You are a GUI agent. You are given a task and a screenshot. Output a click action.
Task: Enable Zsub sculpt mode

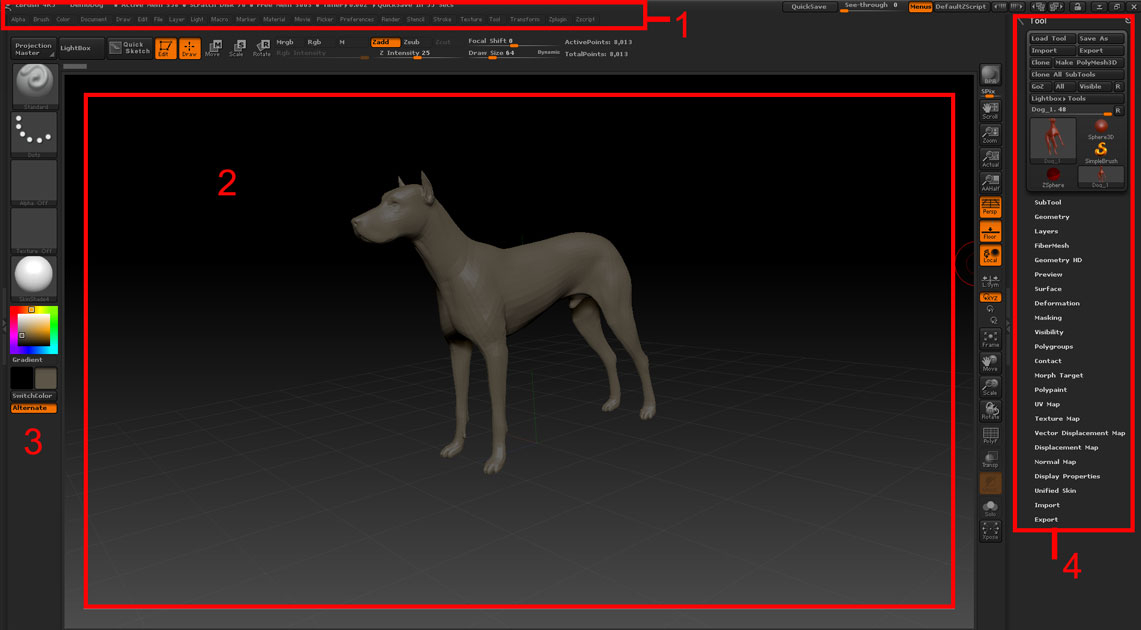[411, 42]
